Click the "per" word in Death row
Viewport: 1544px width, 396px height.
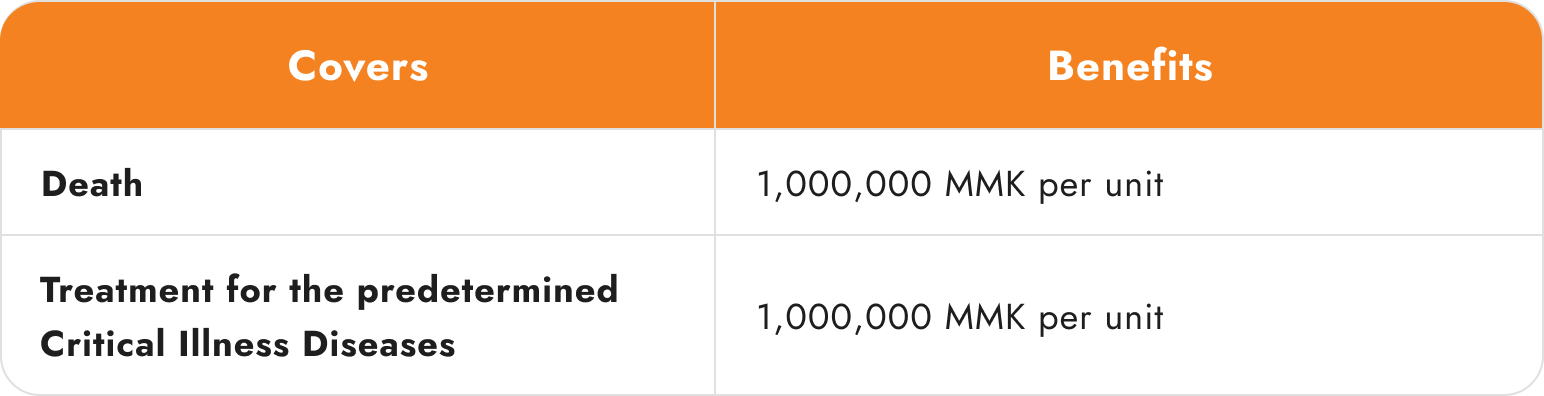[1063, 189]
